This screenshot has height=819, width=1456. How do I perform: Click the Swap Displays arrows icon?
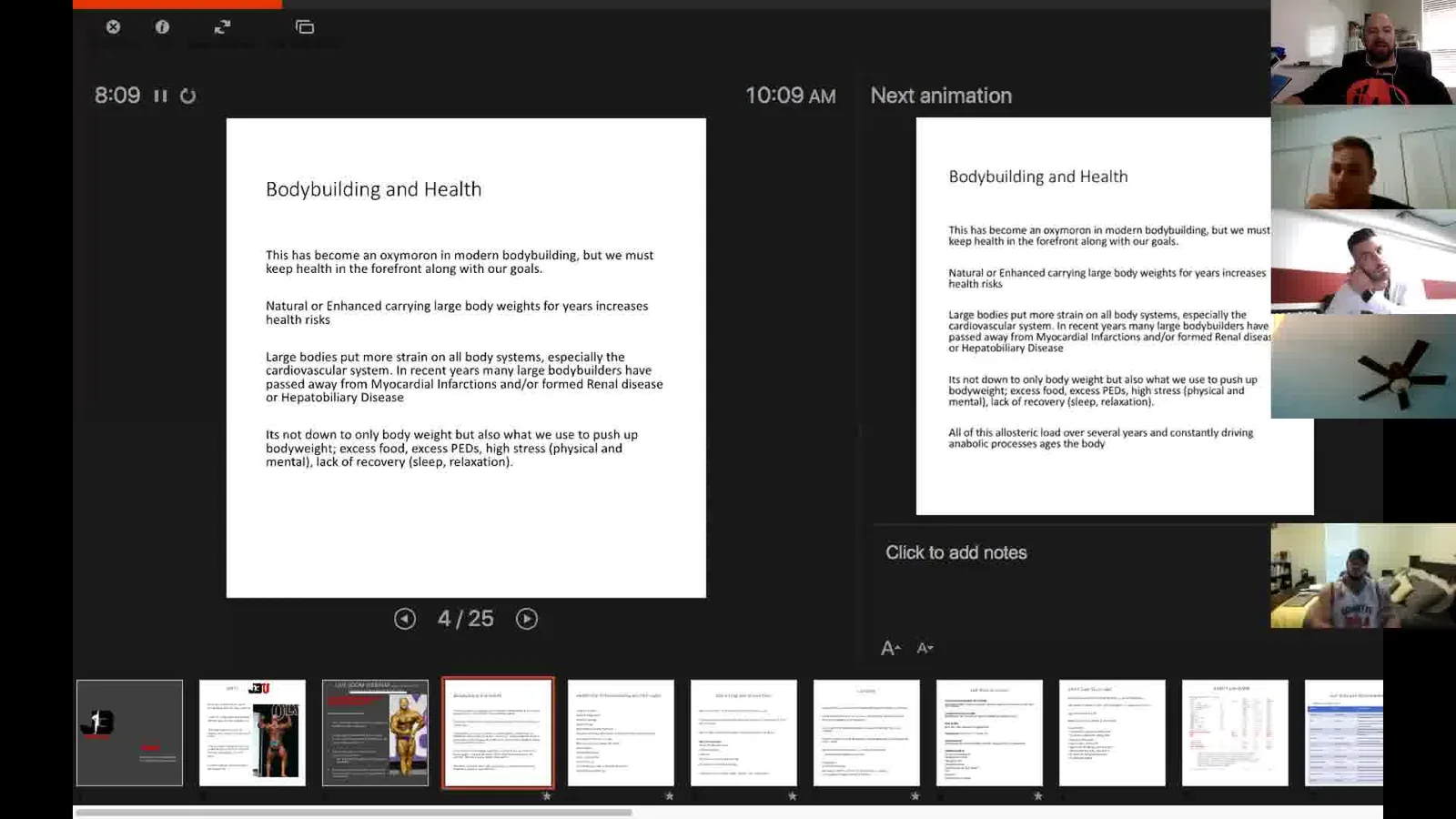point(223,27)
